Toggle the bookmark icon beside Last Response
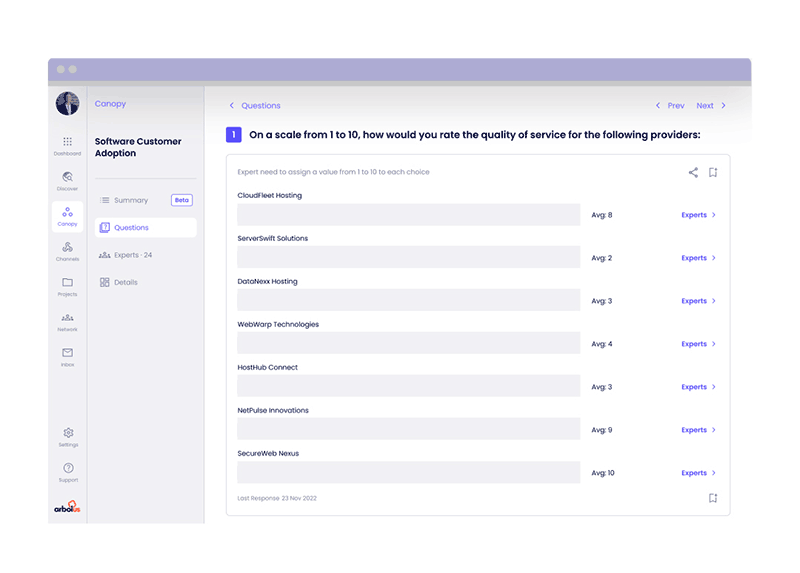The width and height of the screenshot is (800, 573). pyautogui.click(x=713, y=498)
